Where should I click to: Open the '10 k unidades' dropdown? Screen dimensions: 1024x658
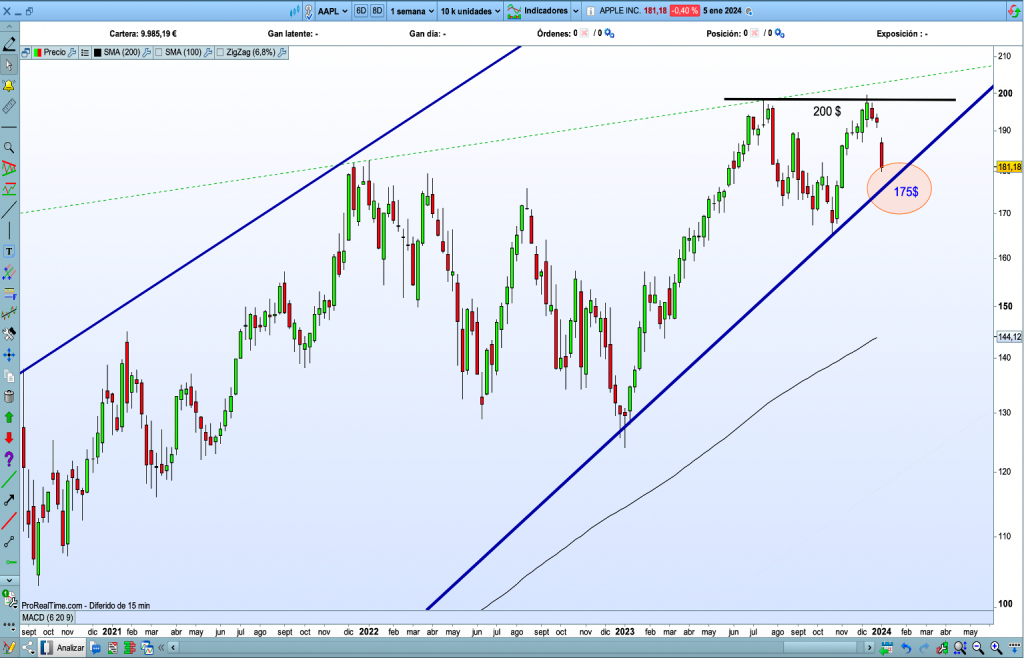470,11
